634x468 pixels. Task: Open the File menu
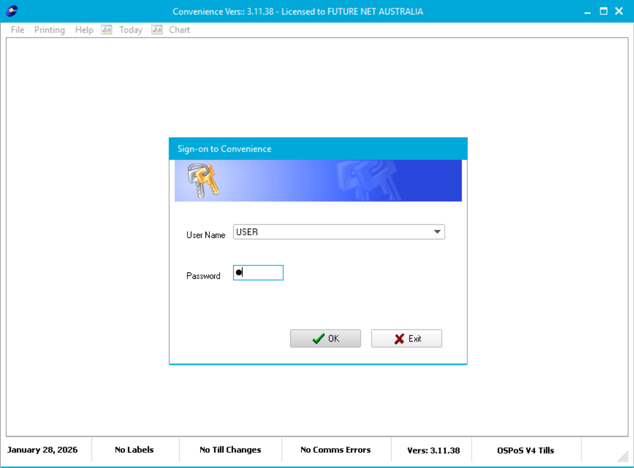click(17, 30)
